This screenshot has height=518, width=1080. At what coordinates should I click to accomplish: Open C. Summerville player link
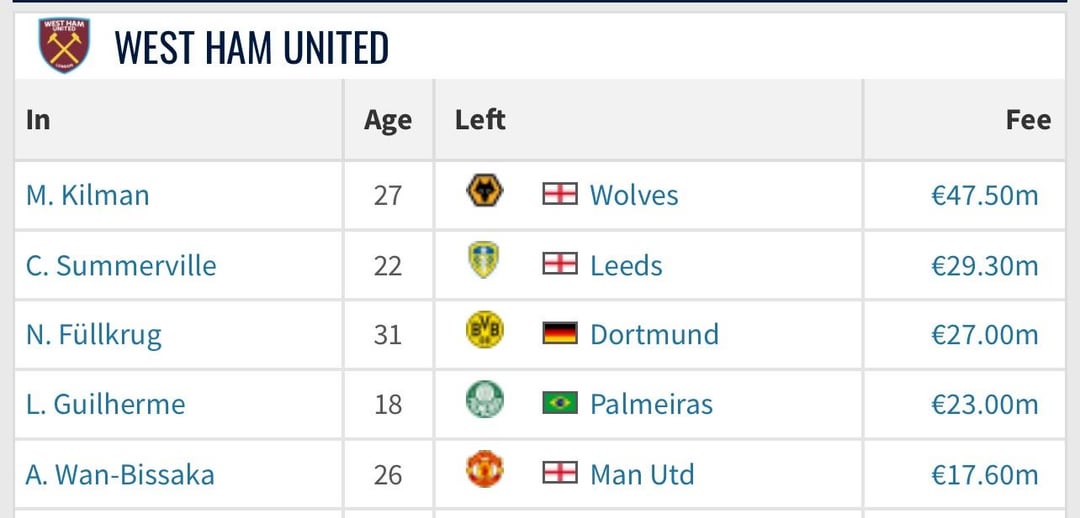click(x=121, y=265)
